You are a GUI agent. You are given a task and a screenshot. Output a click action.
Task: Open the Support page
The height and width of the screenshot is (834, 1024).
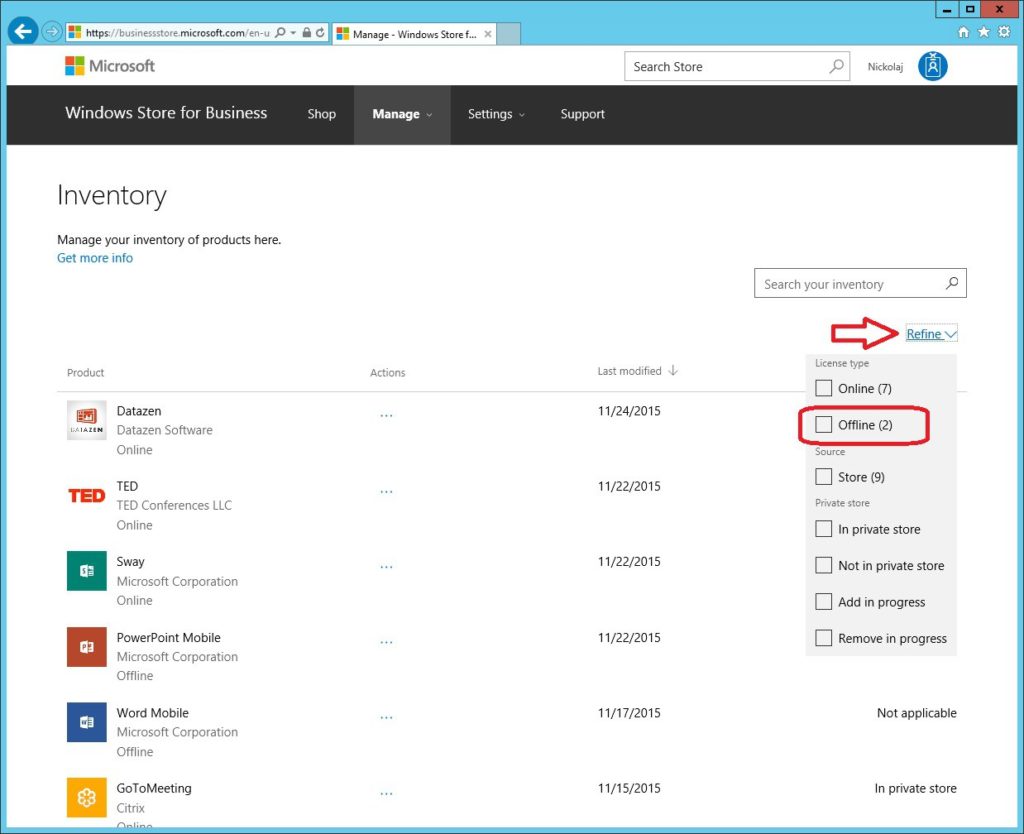pyautogui.click(x=583, y=114)
